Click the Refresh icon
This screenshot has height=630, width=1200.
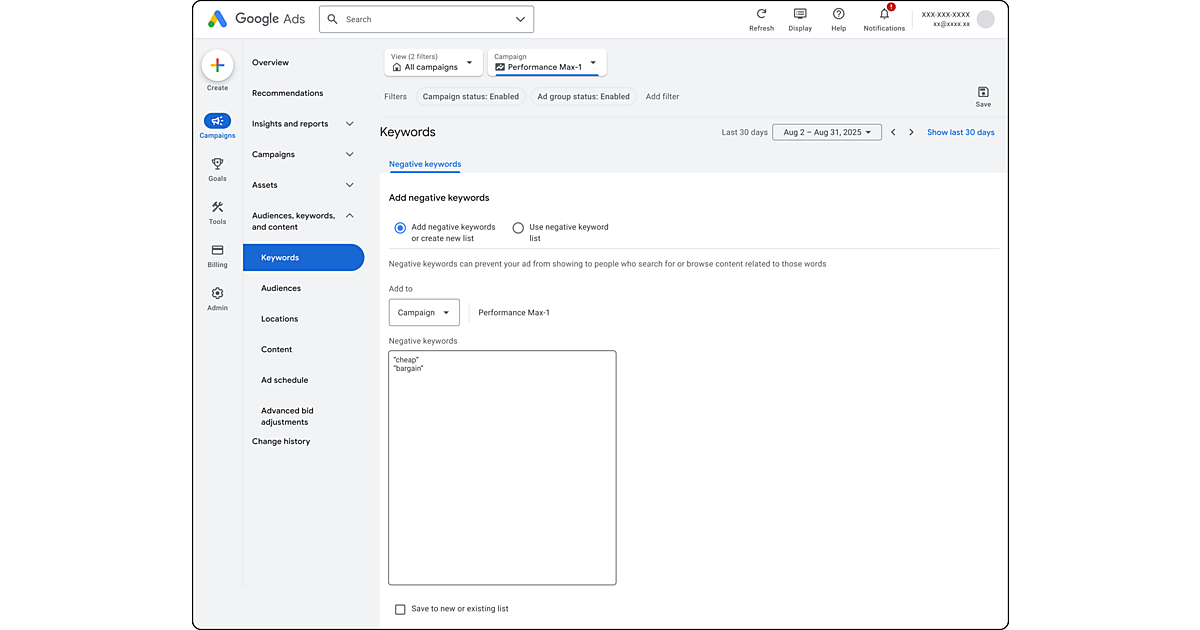pyautogui.click(x=761, y=14)
